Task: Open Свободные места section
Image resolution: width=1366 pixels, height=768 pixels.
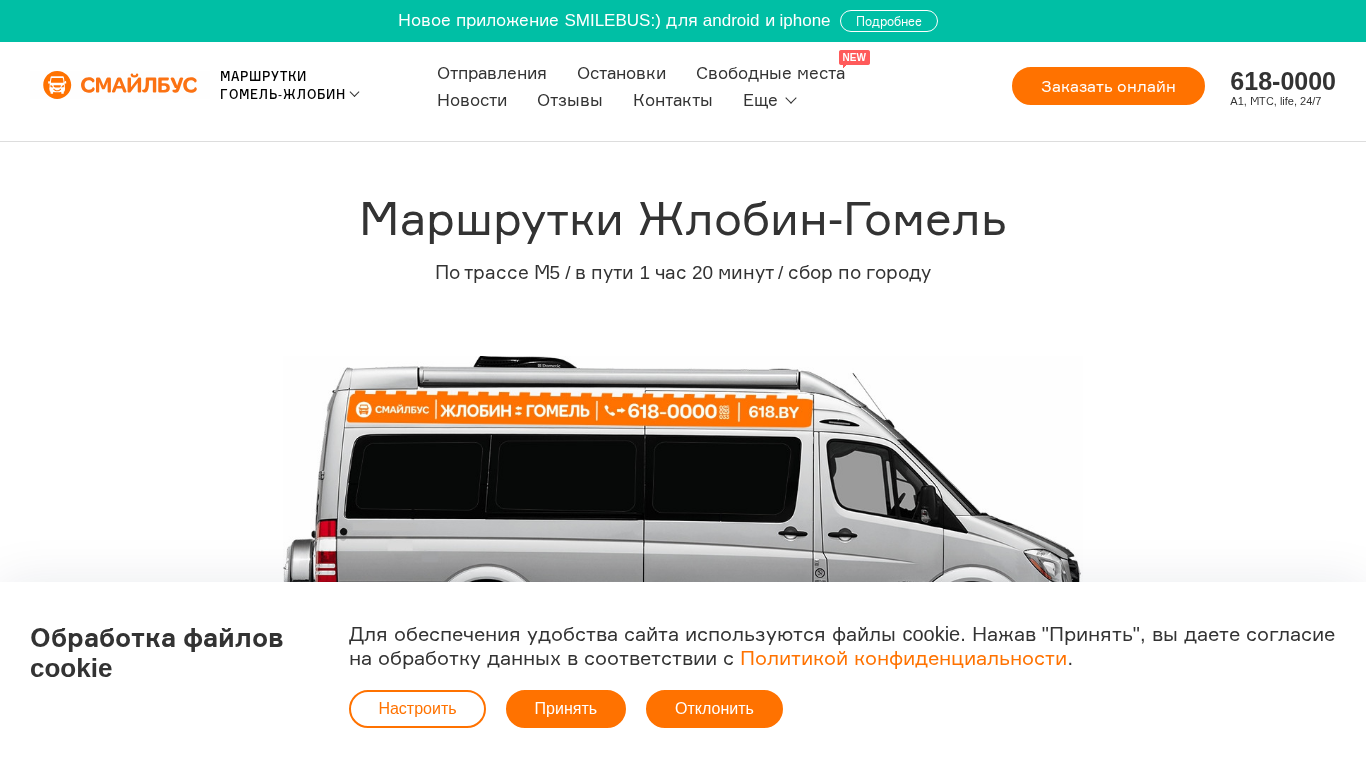Action: [770, 73]
